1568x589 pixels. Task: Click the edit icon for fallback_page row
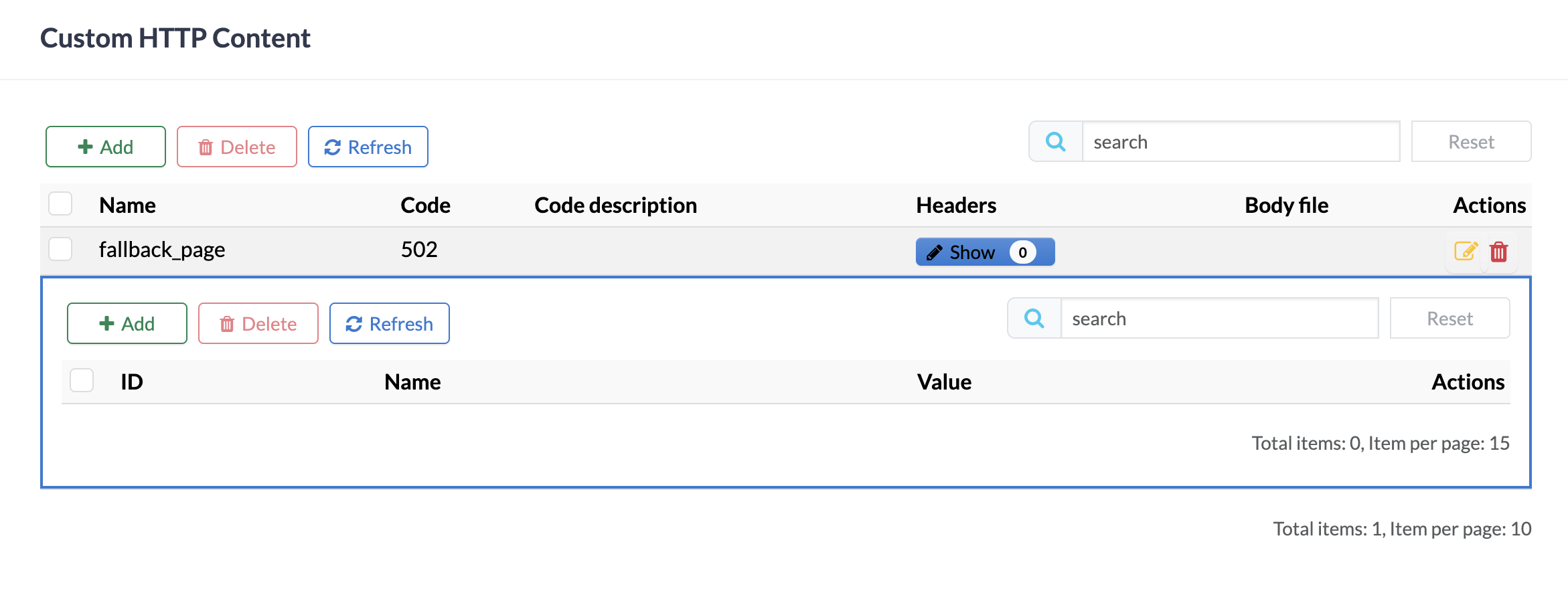pos(1466,252)
